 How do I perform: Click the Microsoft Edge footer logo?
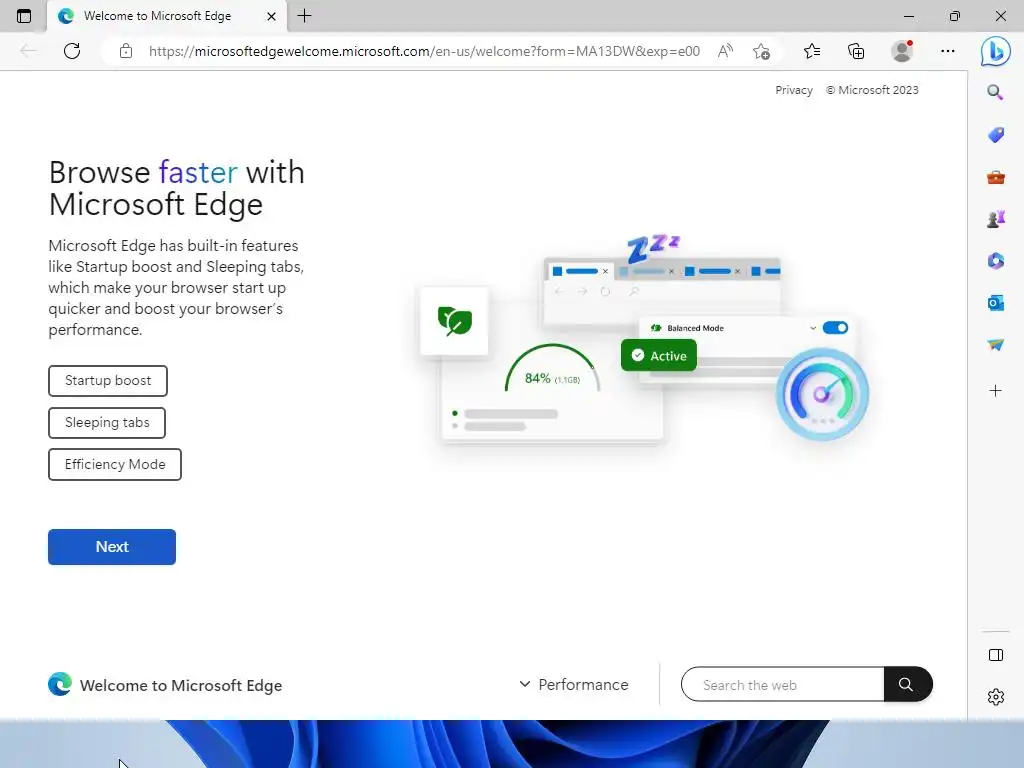click(x=59, y=684)
